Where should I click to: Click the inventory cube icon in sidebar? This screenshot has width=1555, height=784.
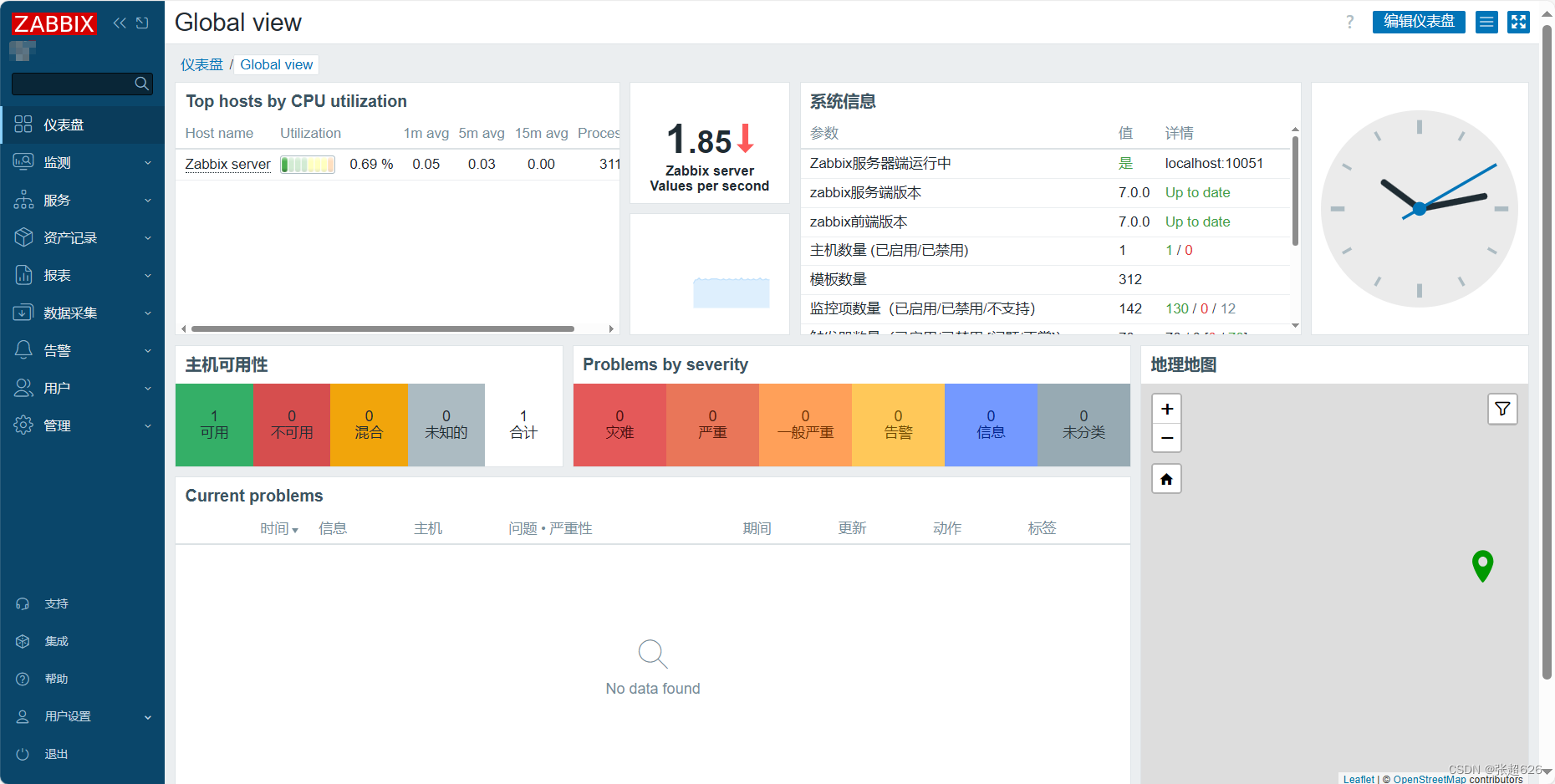pos(23,237)
